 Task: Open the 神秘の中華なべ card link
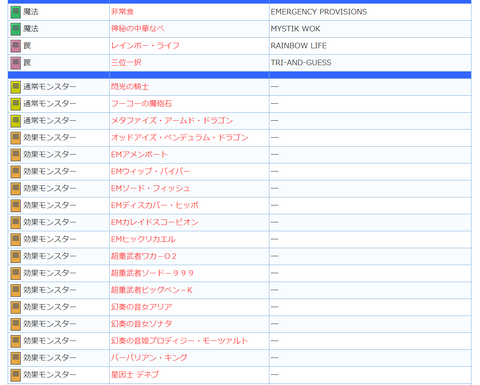[x=138, y=29]
